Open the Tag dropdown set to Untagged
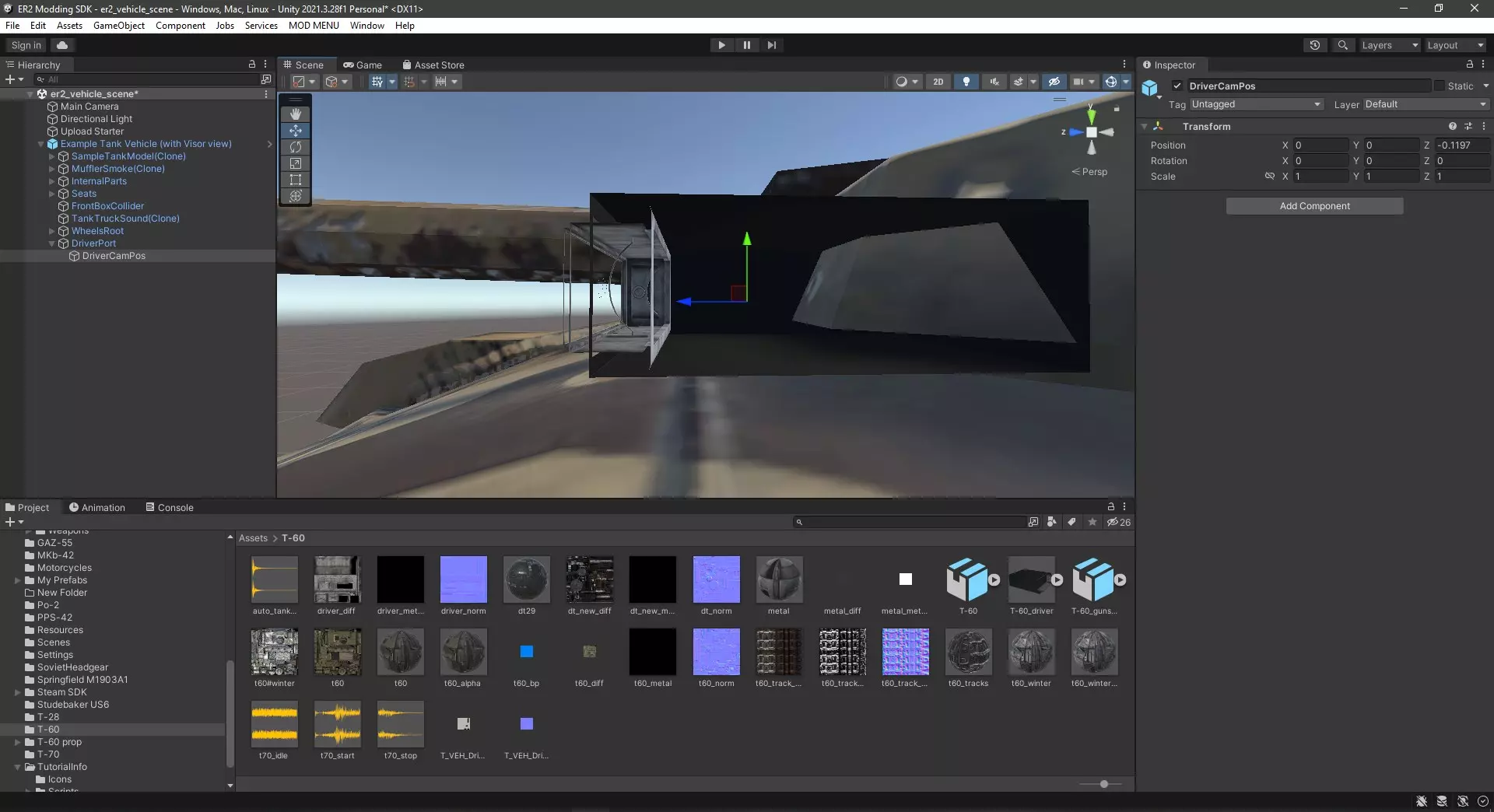Viewport: 1494px width, 812px height. tap(1255, 104)
